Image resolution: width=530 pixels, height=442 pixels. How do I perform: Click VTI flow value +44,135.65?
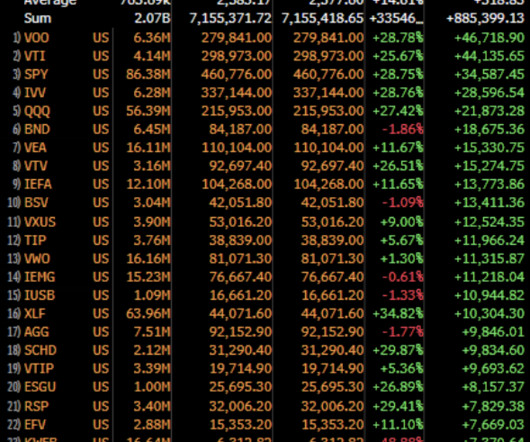click(489, 56)
